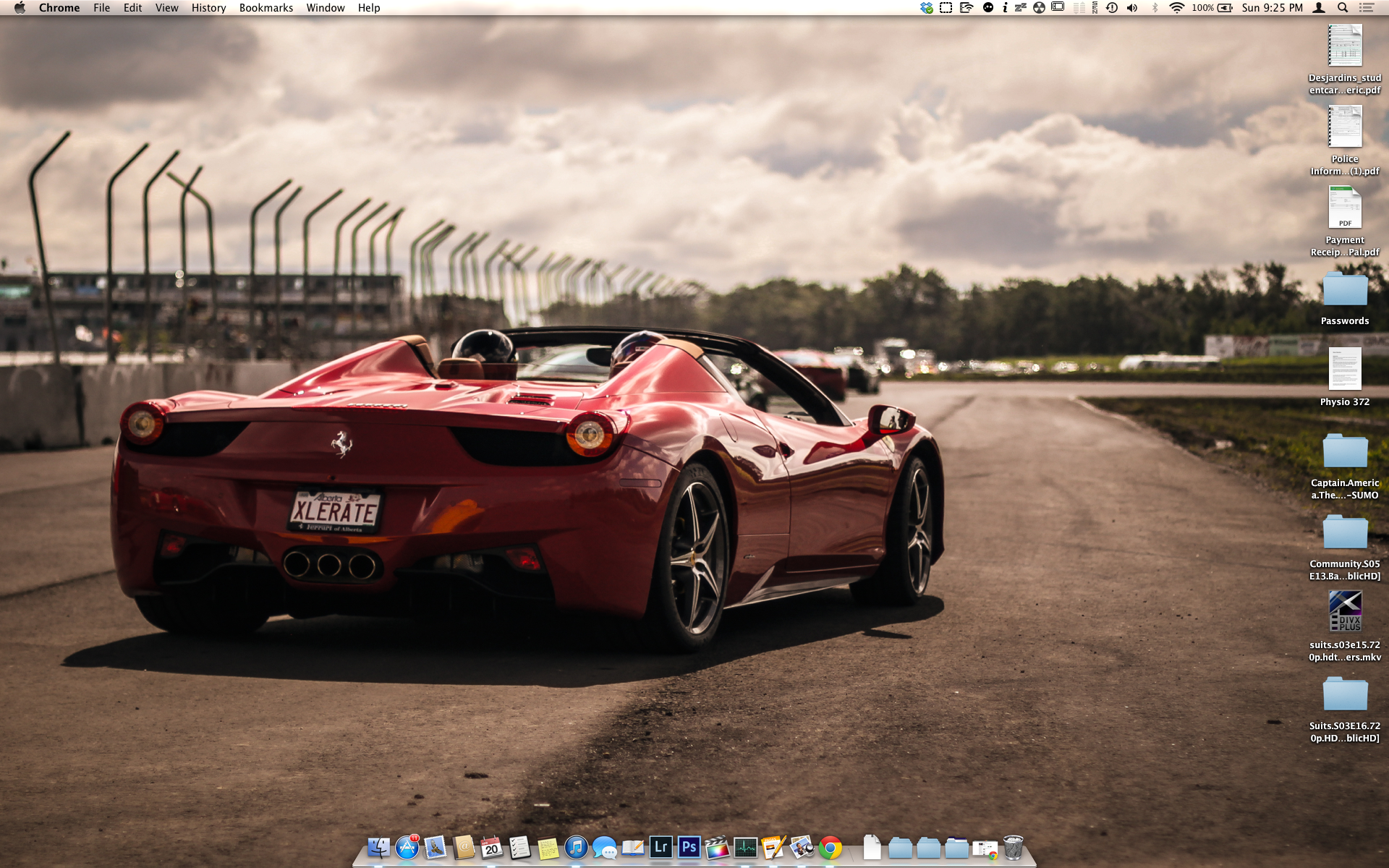The width and height of the screenshot is (1389, 868).
Task: Open Final Cut Pro in dock
Action: tap(718, 847)
